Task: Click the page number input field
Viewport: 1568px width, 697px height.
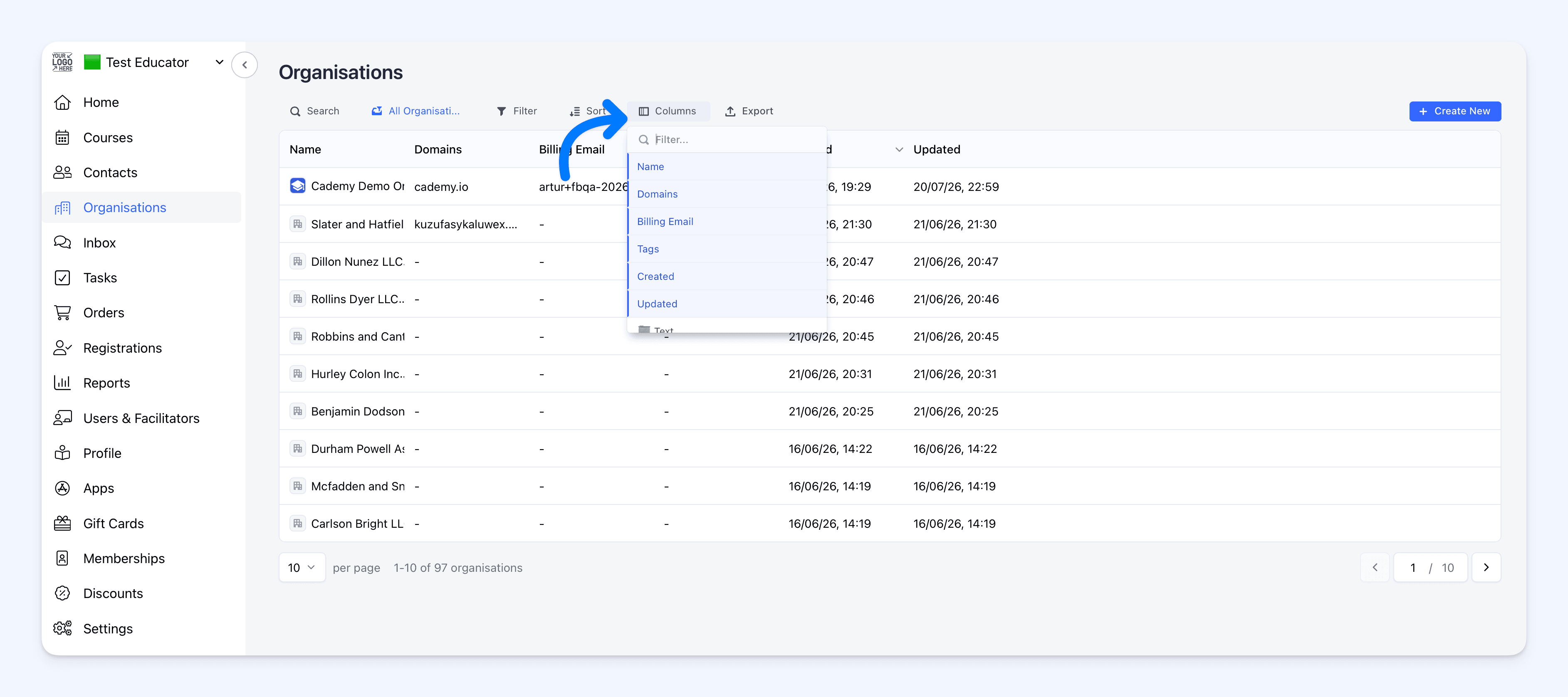Action: pos(1413,567)
